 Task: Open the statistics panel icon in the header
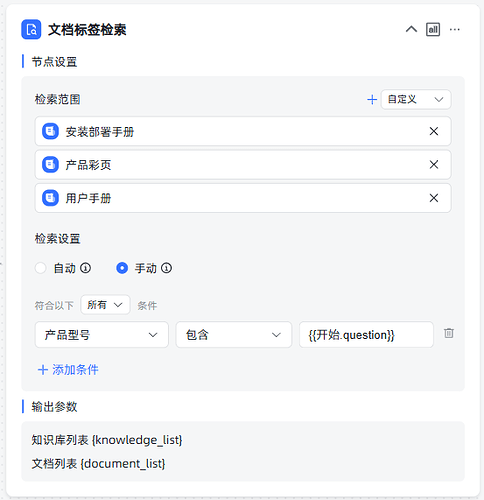point(433,29)
